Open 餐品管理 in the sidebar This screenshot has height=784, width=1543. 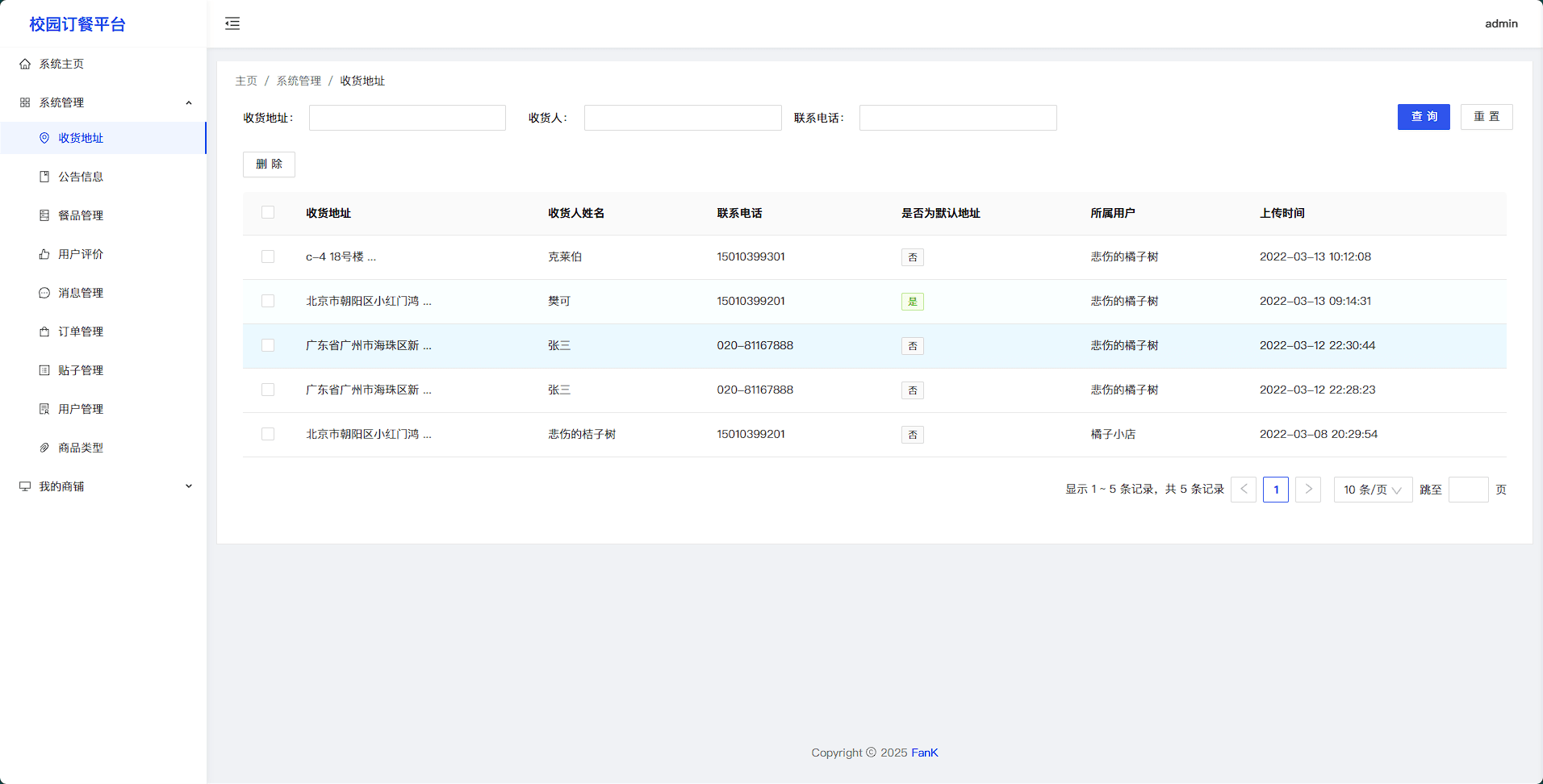tap(81, 215)
